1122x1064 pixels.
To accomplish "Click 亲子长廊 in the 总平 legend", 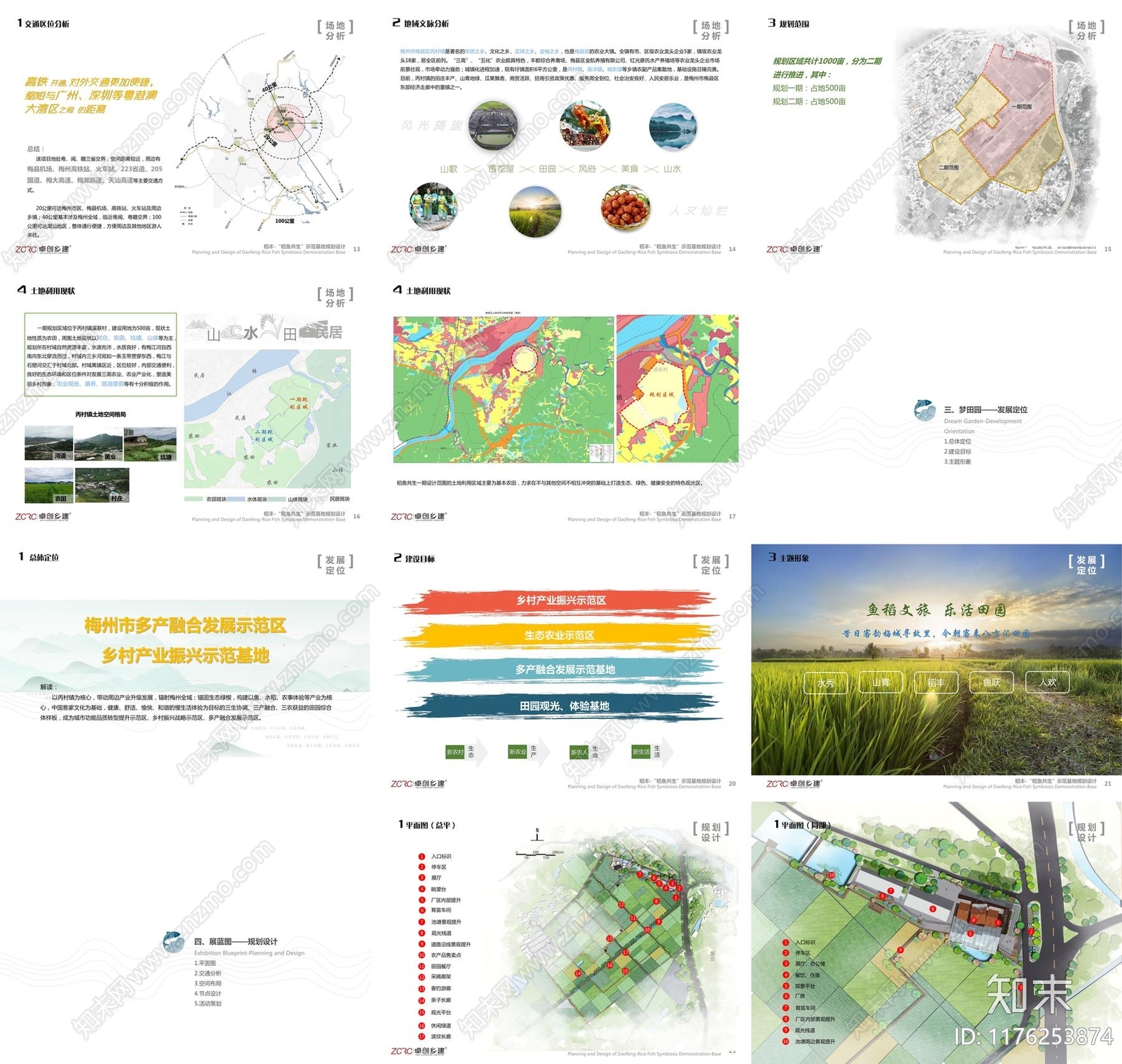I will pyautogui.click(x=441, y=1000).
